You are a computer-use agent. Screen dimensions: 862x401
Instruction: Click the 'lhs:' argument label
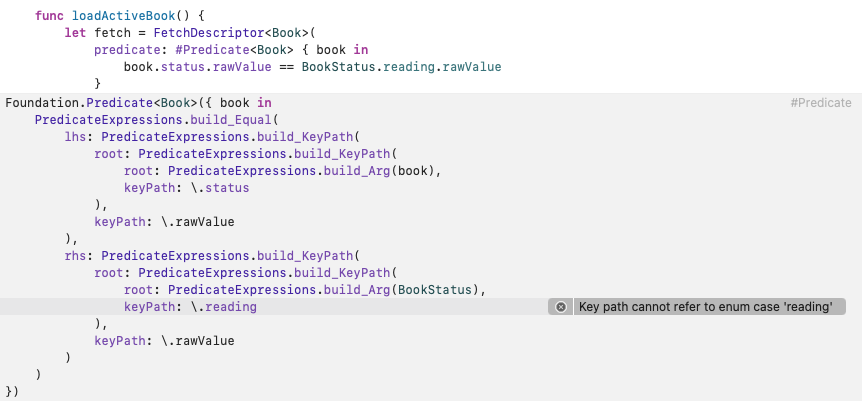[x=79, y=137]
